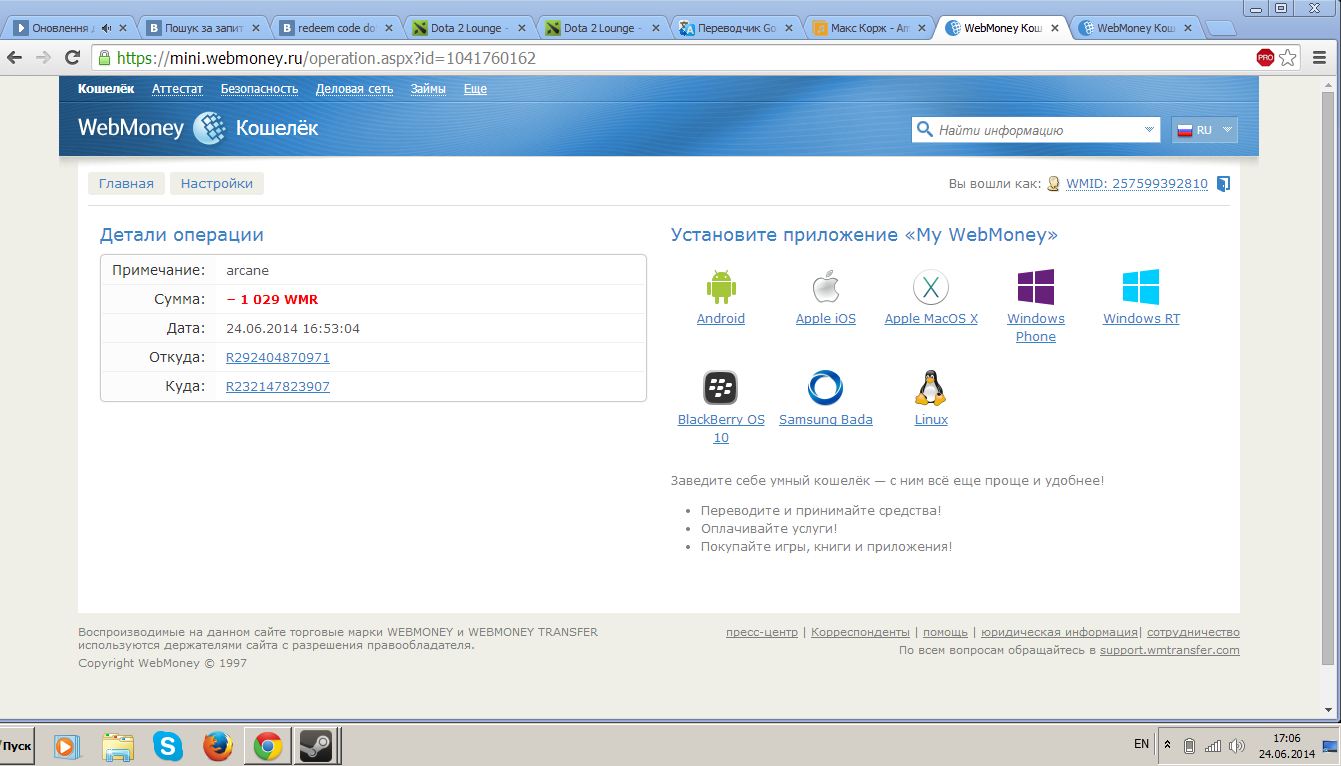Follow the support.wmtransfer.com link
The width and height of the screenshot is (1341, 766).
pyautogui.click(x=1170, y=650)
